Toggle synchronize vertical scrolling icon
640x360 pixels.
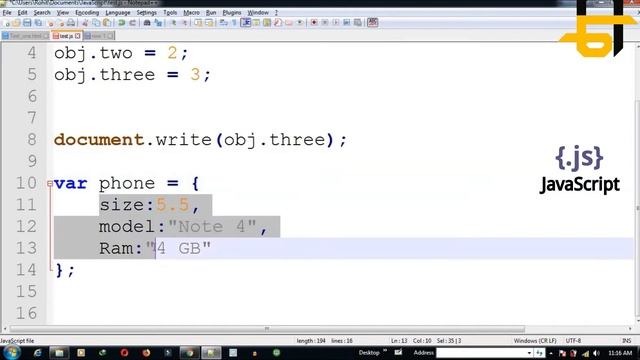click(198, 23)
